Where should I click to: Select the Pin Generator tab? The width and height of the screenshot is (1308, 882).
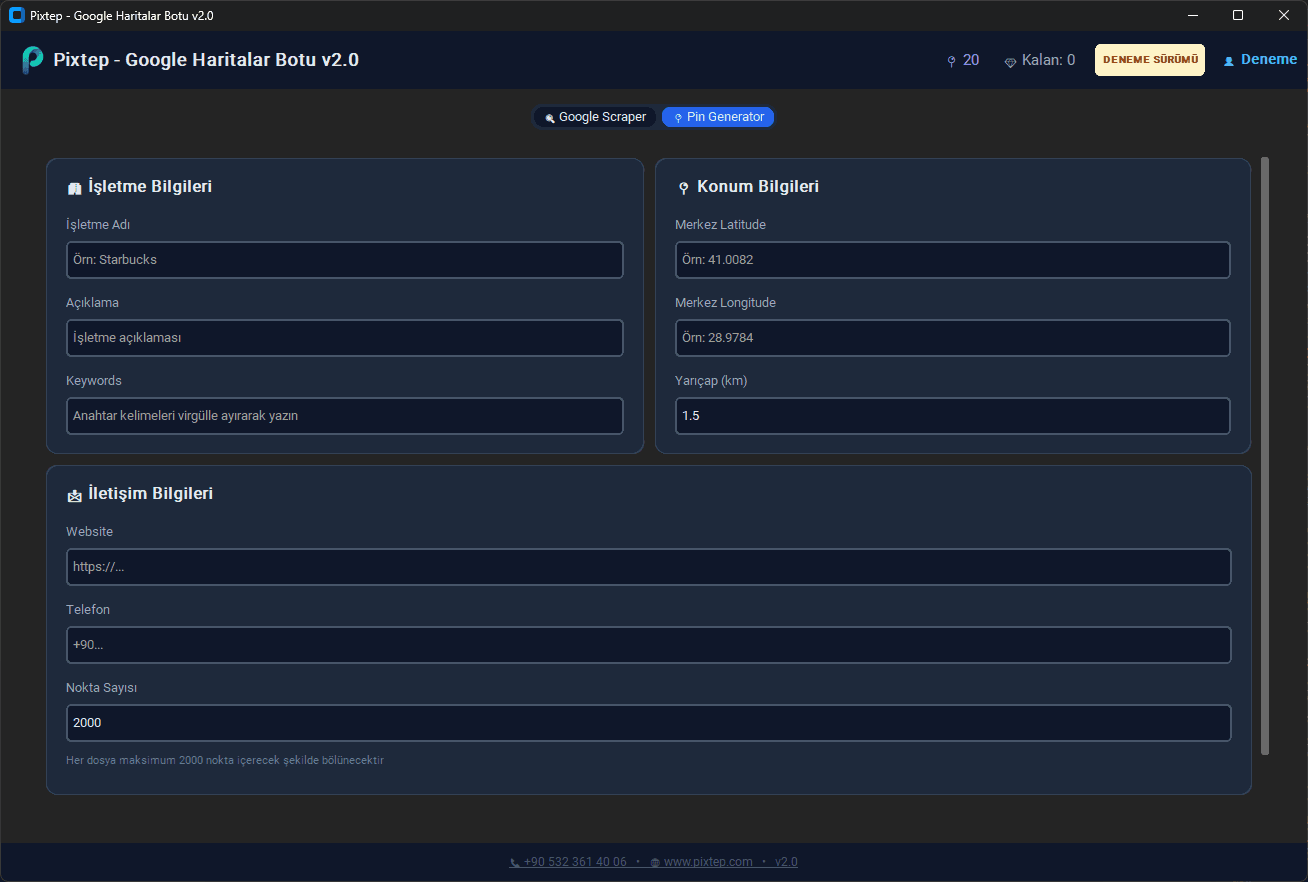pyautogui.click(x=718, y=117)
